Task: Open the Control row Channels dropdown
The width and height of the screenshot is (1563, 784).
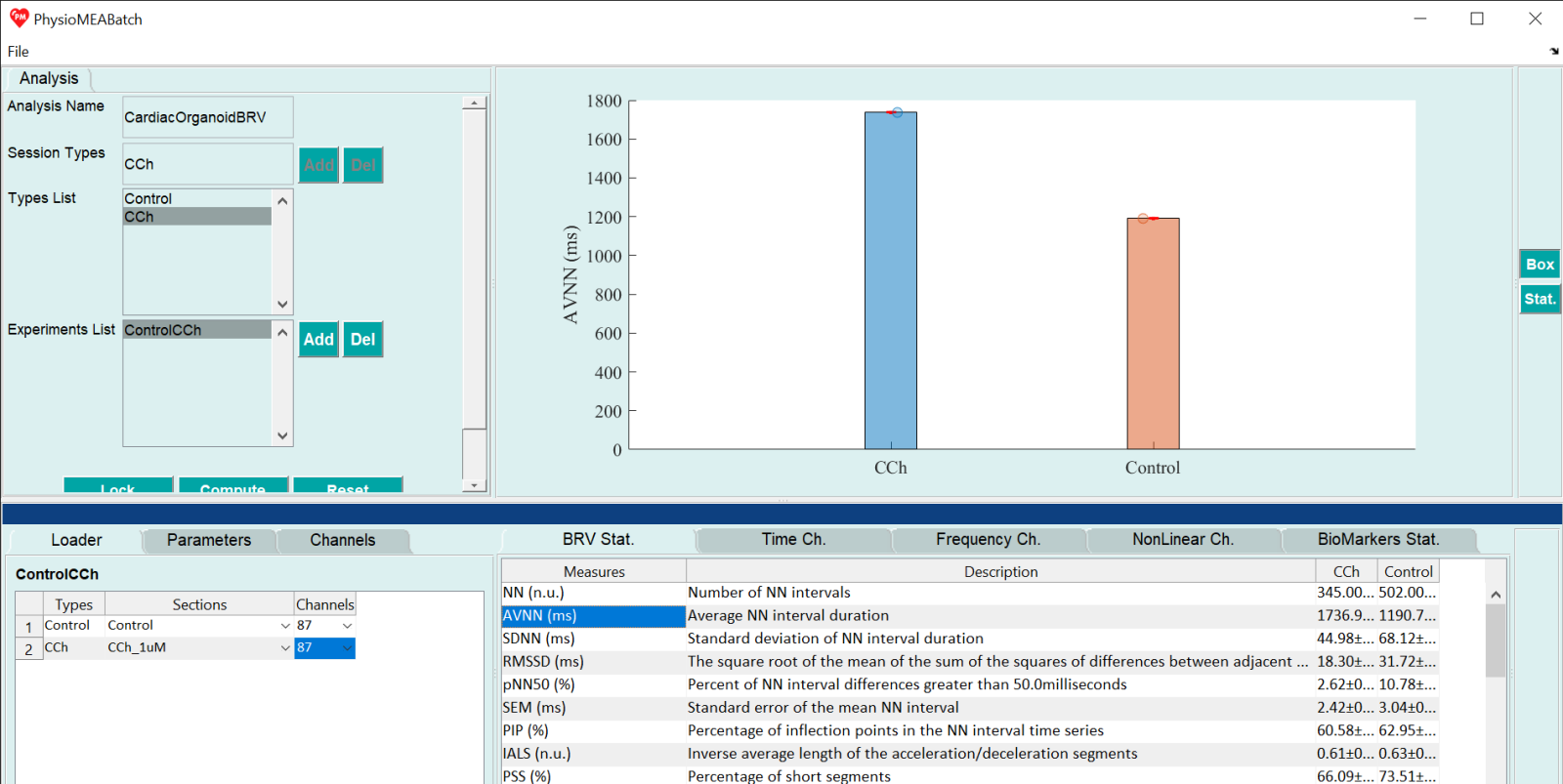Action: tap(347, 626)
